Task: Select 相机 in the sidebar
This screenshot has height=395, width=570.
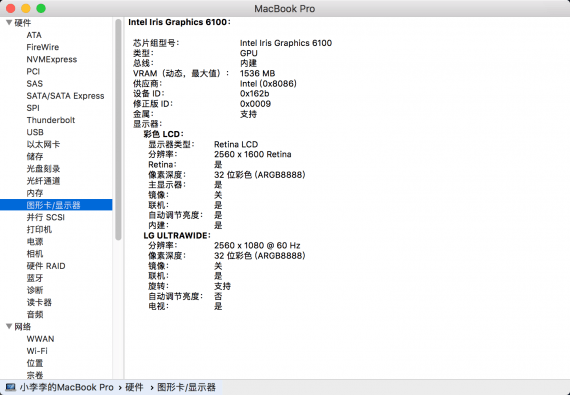Action: click(x=35, y=254)
